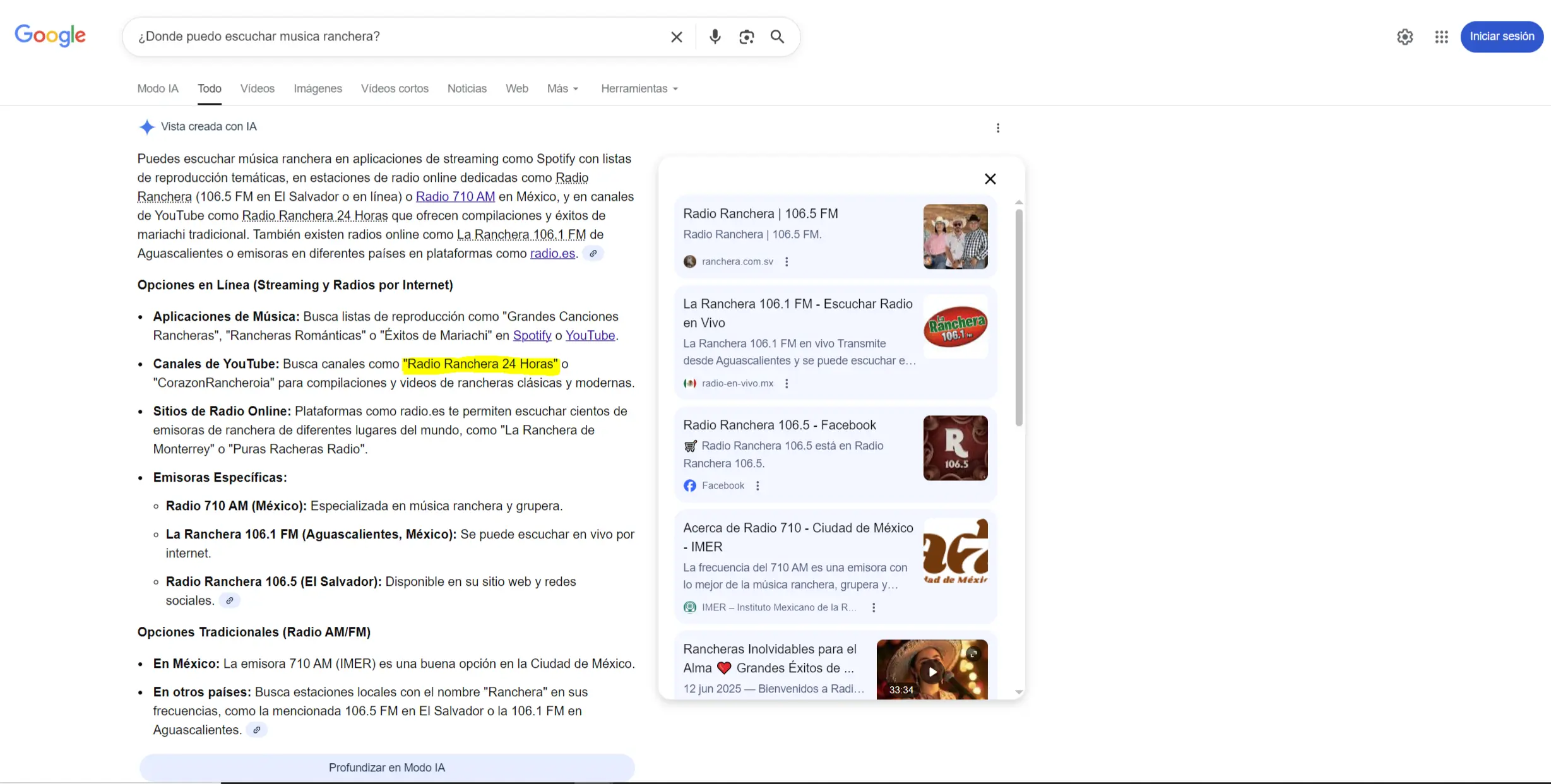Show sources link icon after radio.es paragraph
The width and height of the screenshot is (1551, 784).
(593, 254)
